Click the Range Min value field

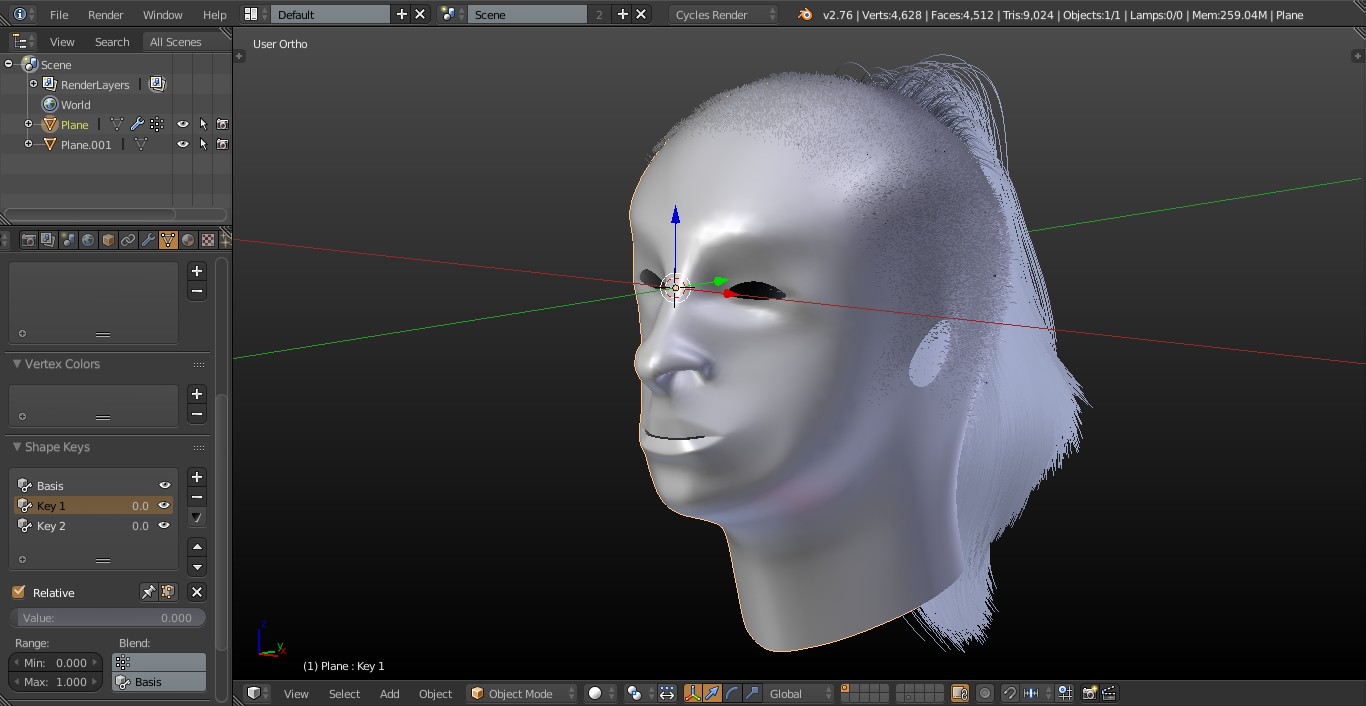56,662
